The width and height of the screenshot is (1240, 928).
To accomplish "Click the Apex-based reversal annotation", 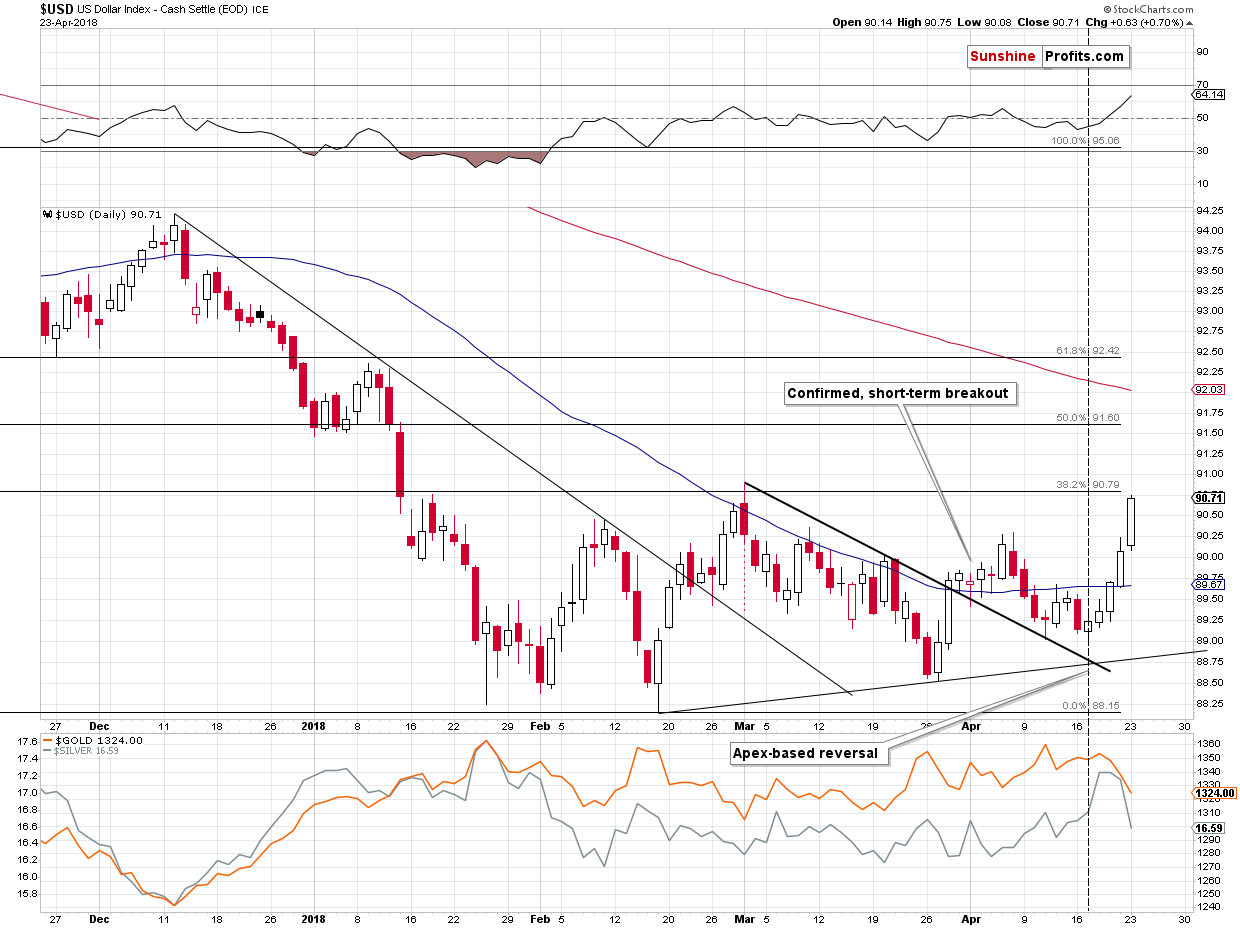I will tap(811, 753).
